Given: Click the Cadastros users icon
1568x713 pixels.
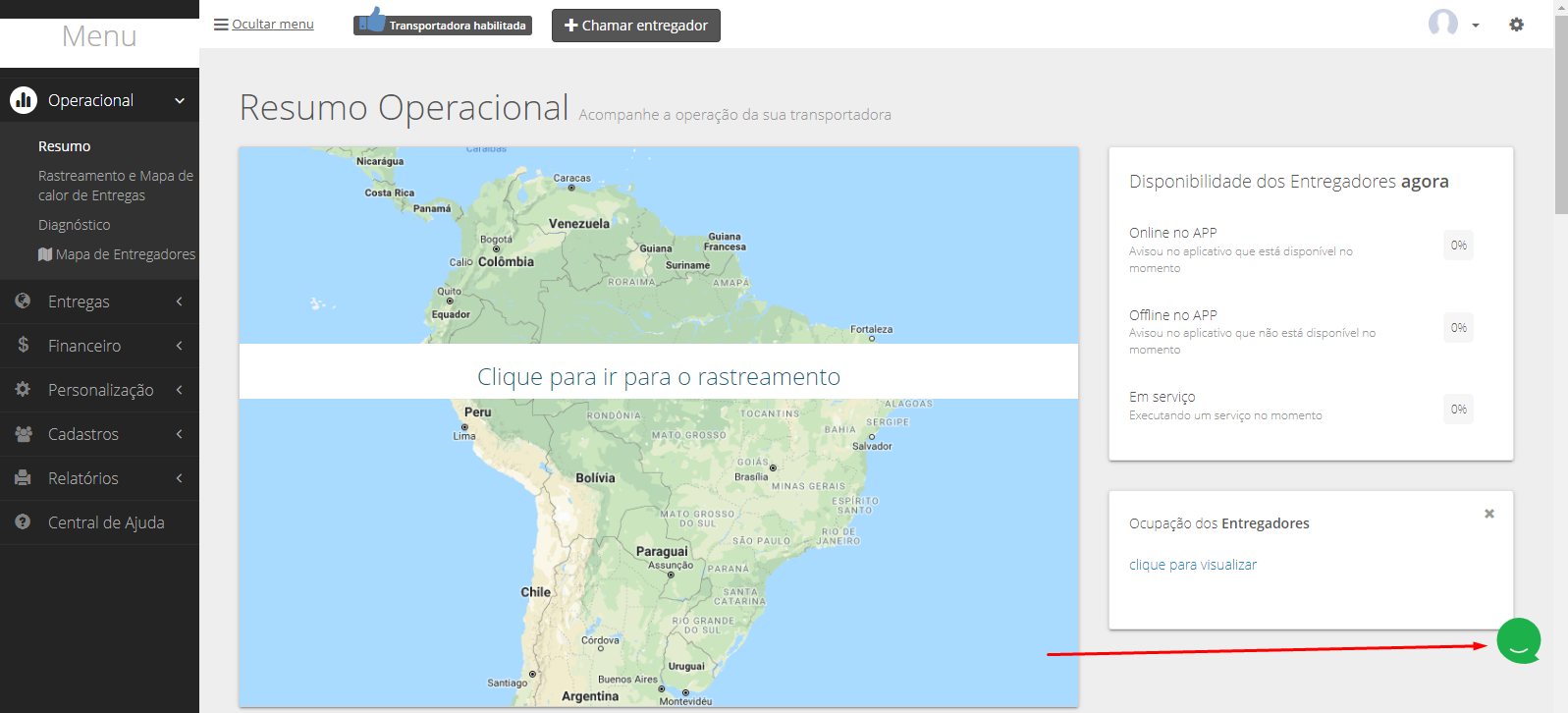Looking at the screenshot, I should click(24, 433).
